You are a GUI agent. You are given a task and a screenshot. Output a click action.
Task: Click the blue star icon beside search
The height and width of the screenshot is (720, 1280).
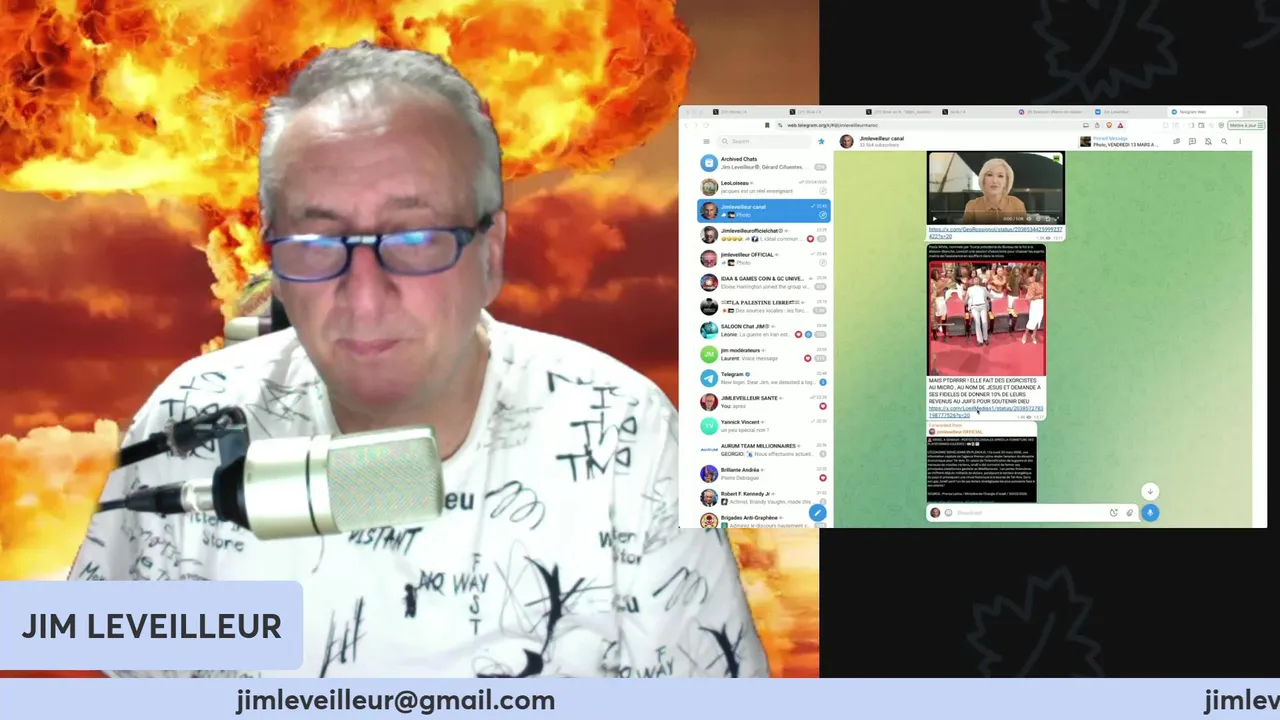pos(821,141)
